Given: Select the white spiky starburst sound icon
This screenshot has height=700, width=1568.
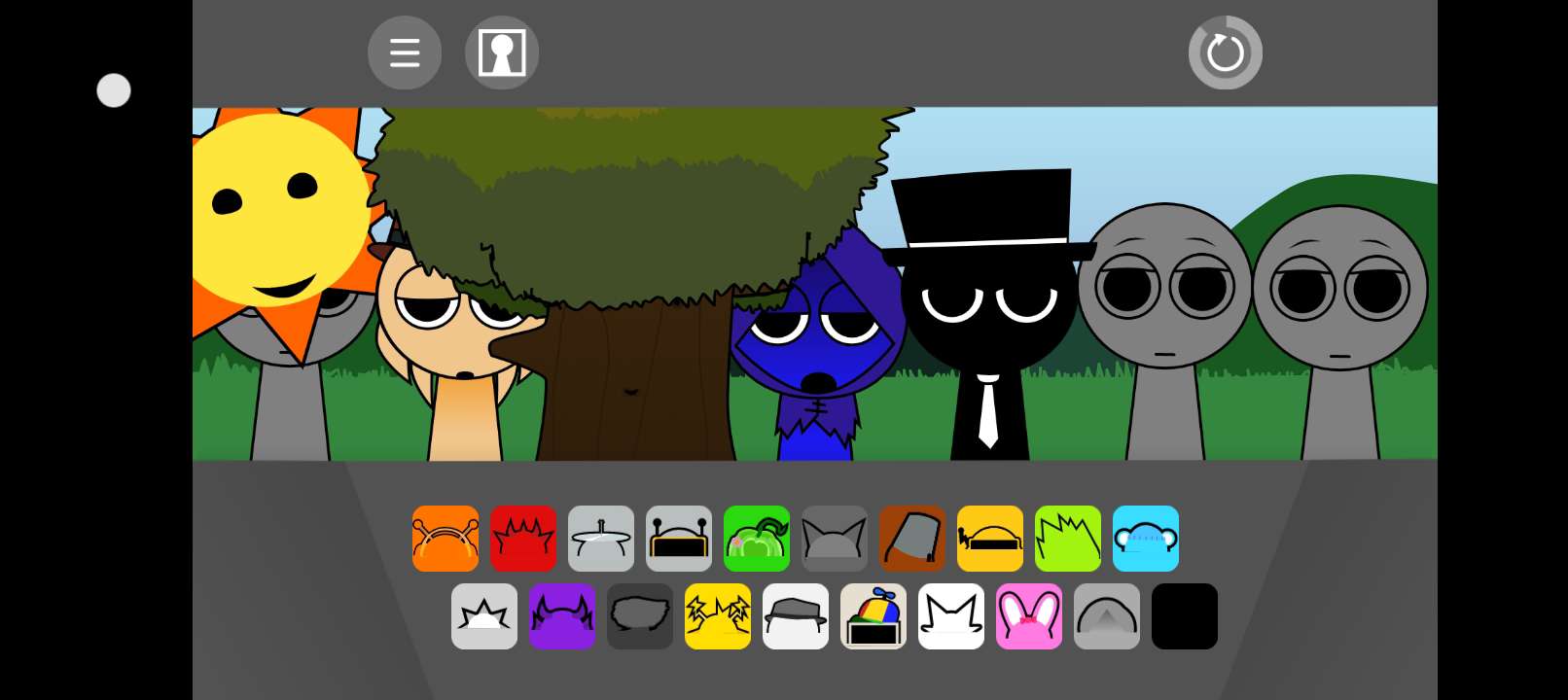Looking at the screenshot, I should (x=484, y=616).
